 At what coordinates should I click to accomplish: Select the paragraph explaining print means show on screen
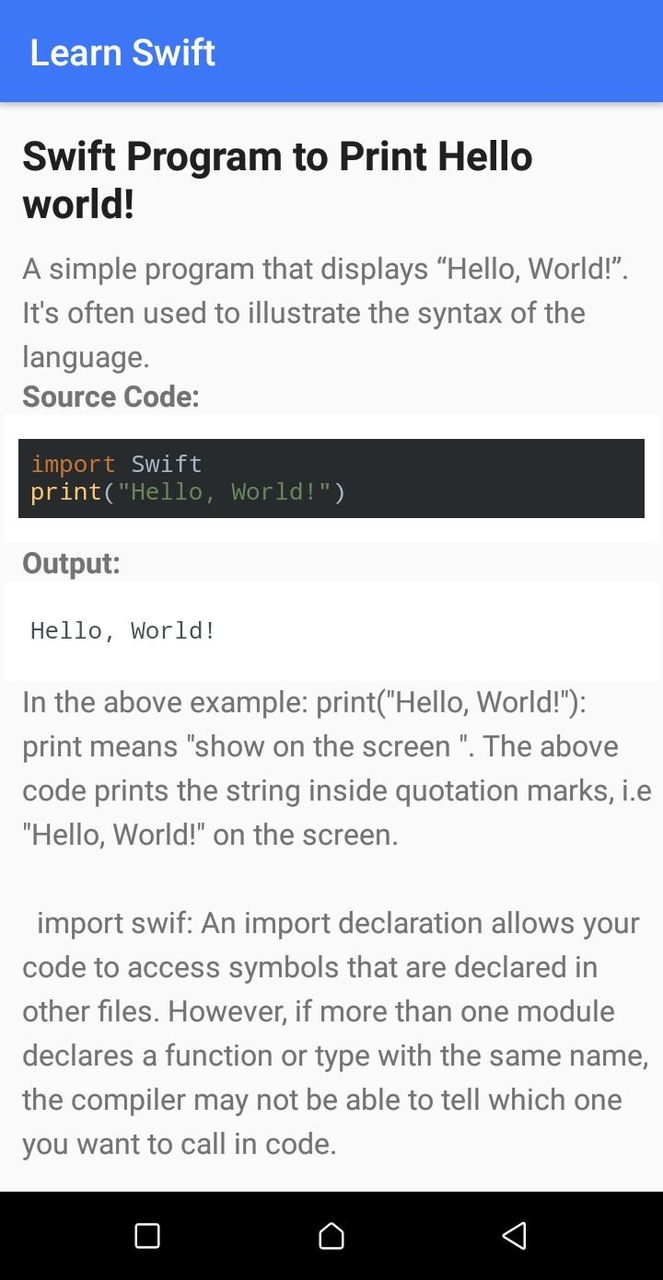point(331,768)
